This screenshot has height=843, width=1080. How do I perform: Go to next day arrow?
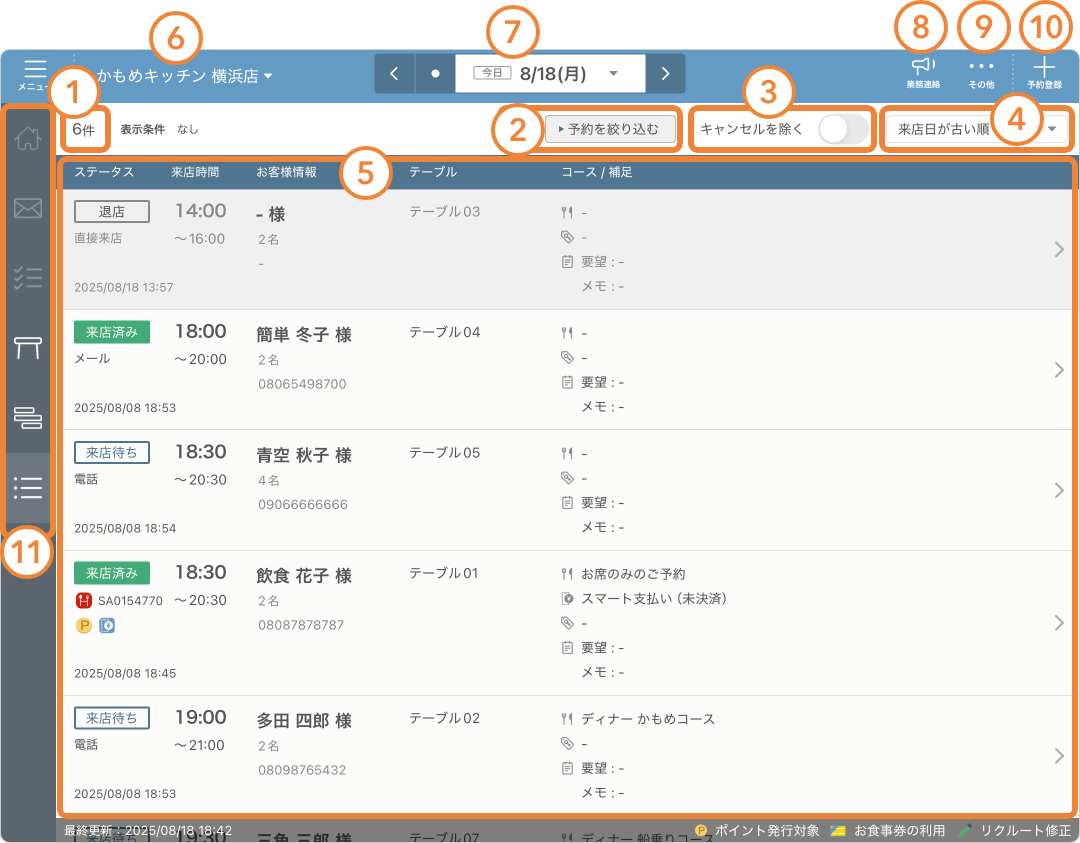[x=665, y=74]
